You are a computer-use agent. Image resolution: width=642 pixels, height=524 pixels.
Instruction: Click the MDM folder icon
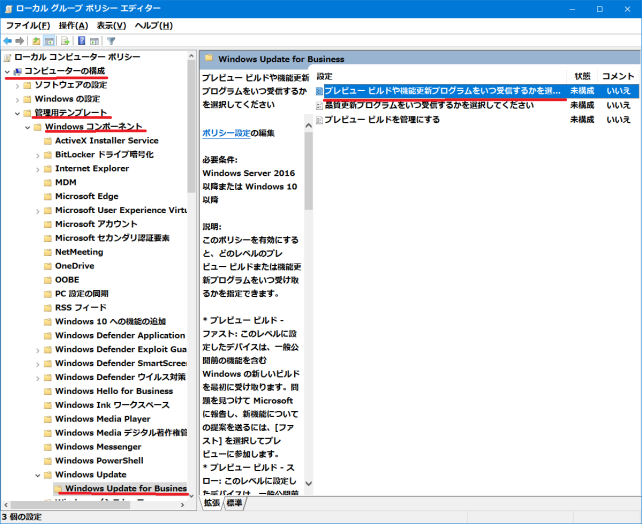pyautogui.click(x=48, y=183)
